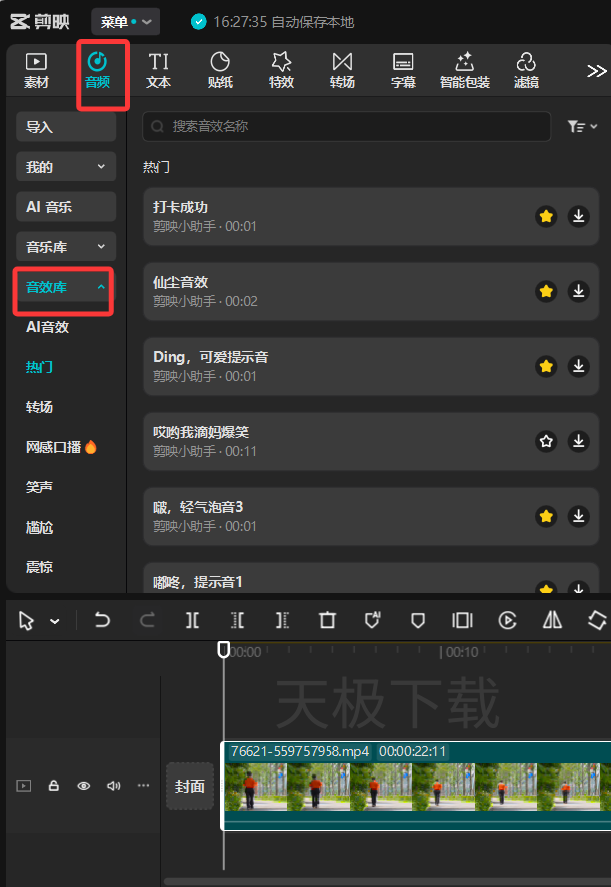The width and height of the screenshot is (611, 887).
Task: Download 啵，轻气泡音3 sound effect
Action: [578, 516]
